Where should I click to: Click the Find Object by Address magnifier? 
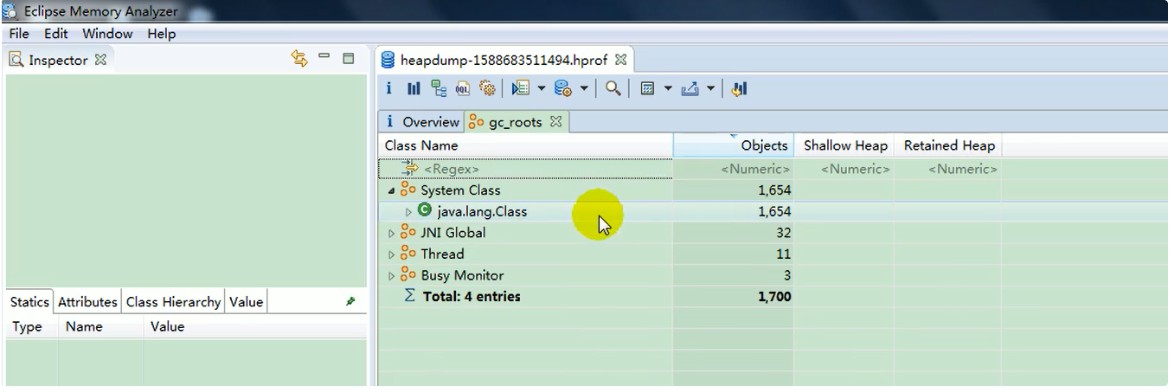point(613,89)
